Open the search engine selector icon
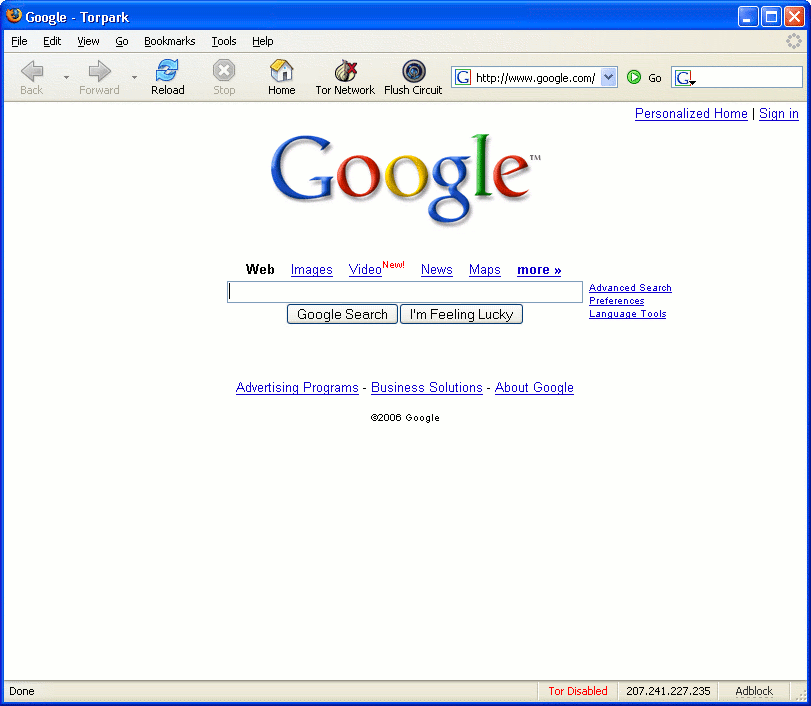Screen dimensions: 811x706 [685, 78]
